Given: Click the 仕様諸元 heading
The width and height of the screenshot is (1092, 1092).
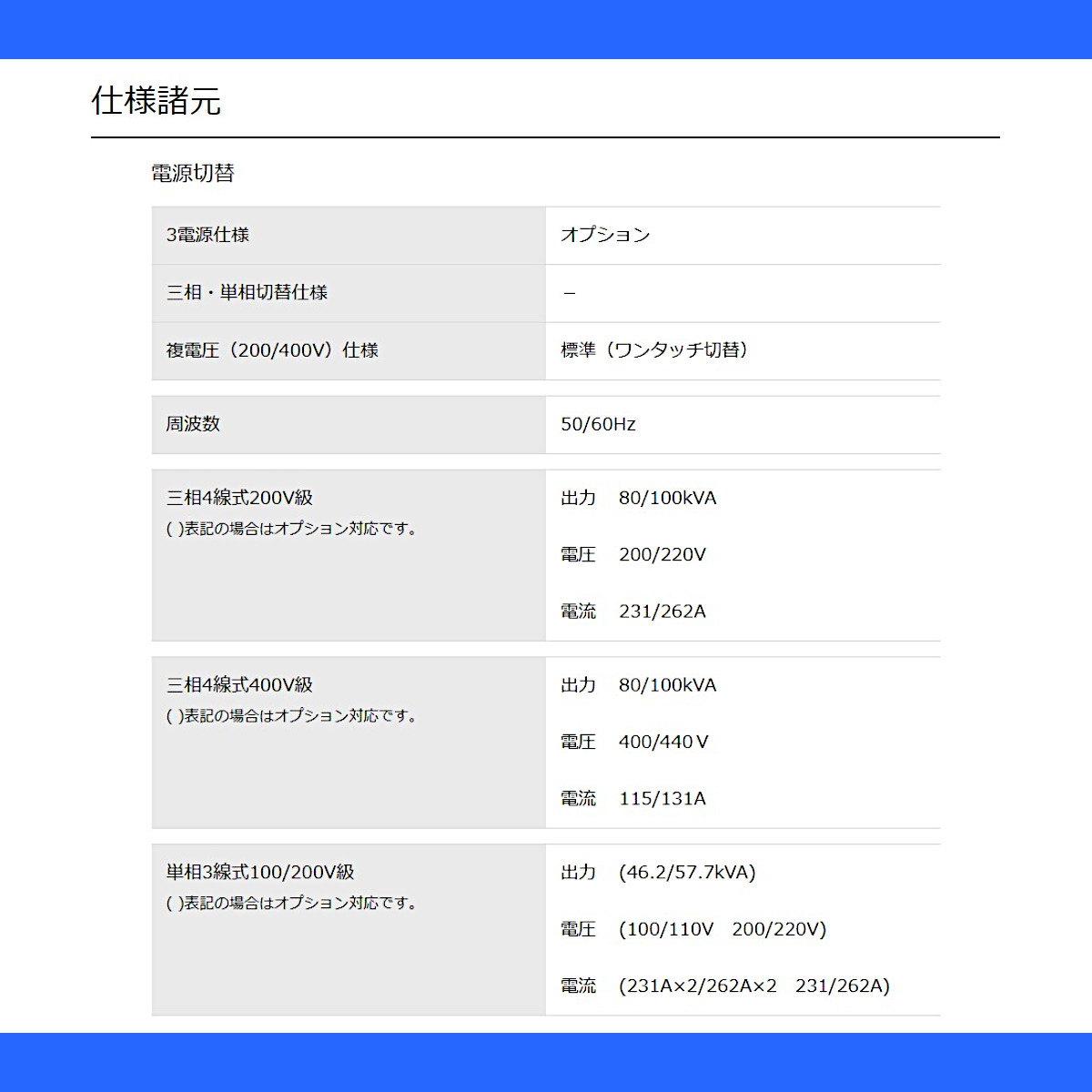Looking at the screenshot, I should click(x=156, y=100).
